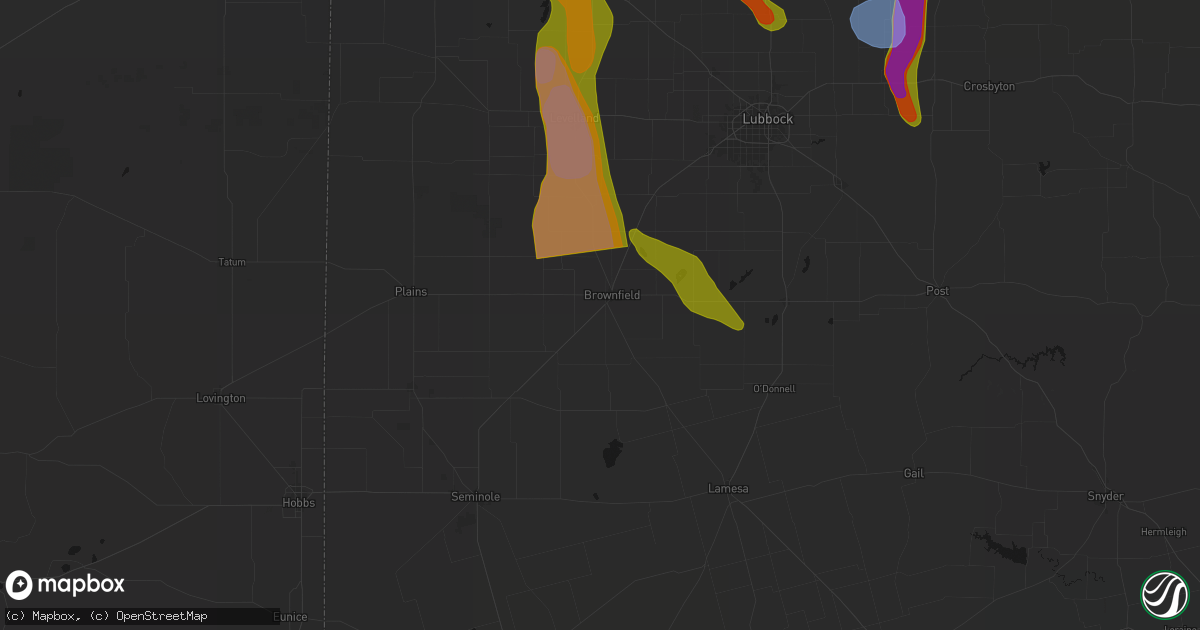
Task: Click the Eunice label
Action: 291,616
